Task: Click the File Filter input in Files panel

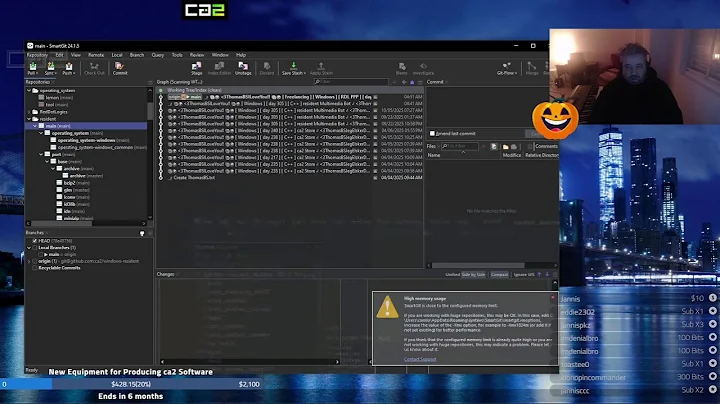Action: (x=460, y=146)
